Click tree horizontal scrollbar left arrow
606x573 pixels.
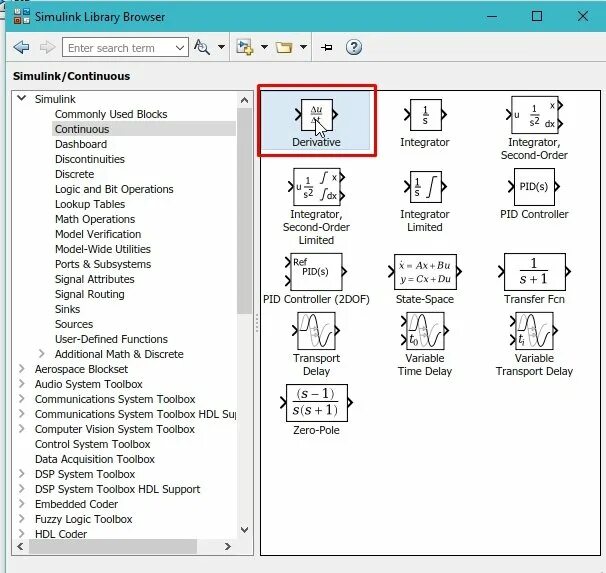click(x=20, y=546)
